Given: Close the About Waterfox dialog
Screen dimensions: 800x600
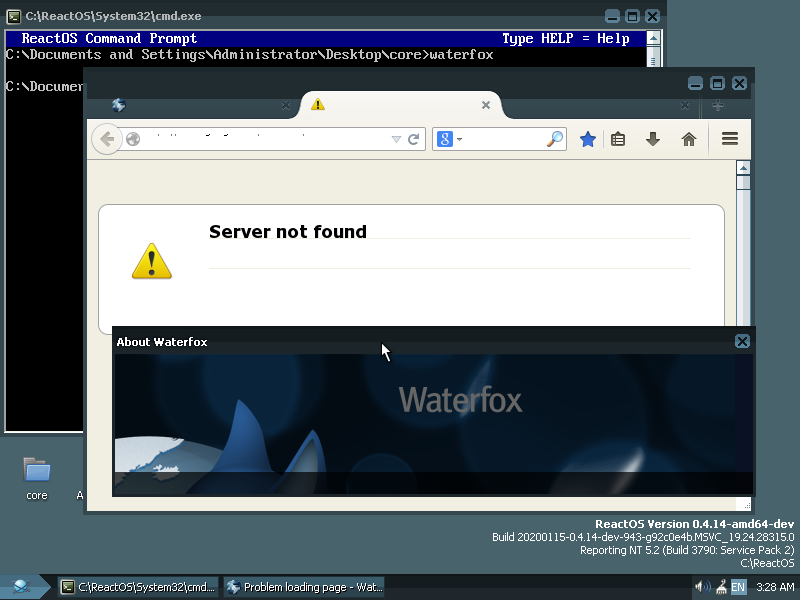Looking at the screenshot, I should click(x=742, y=341).
